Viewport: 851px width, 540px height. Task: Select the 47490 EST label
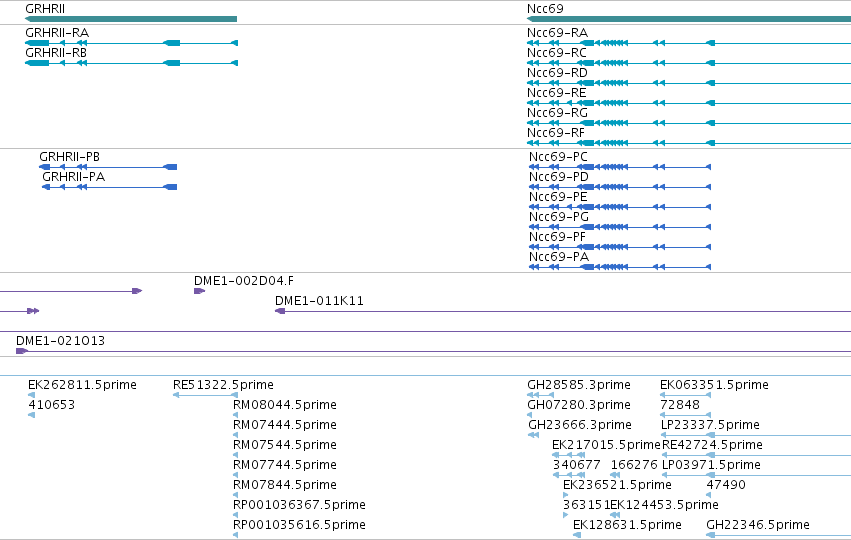coord(726,485)
